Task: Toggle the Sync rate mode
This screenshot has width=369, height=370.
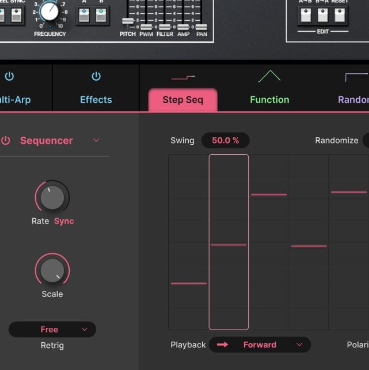Action: [64, 221]
